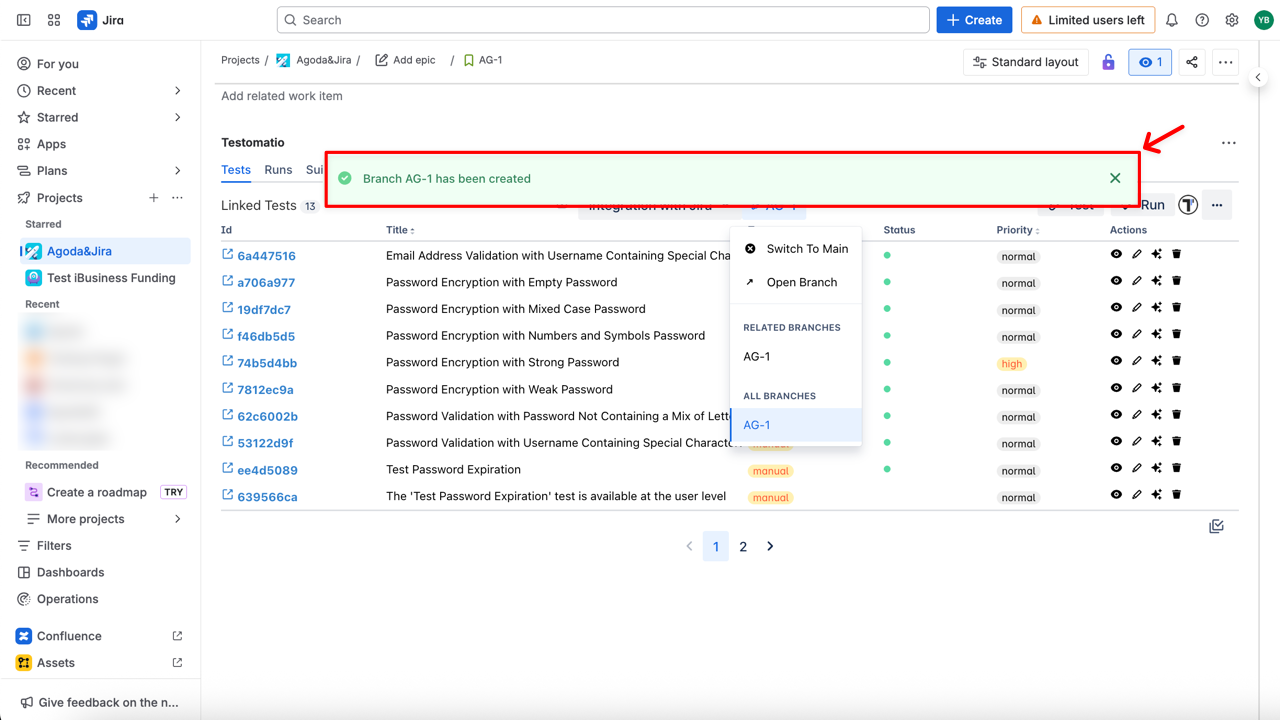Click the share icon in the header
The width and height of the screenshot is (1280, 720).
1192,62
